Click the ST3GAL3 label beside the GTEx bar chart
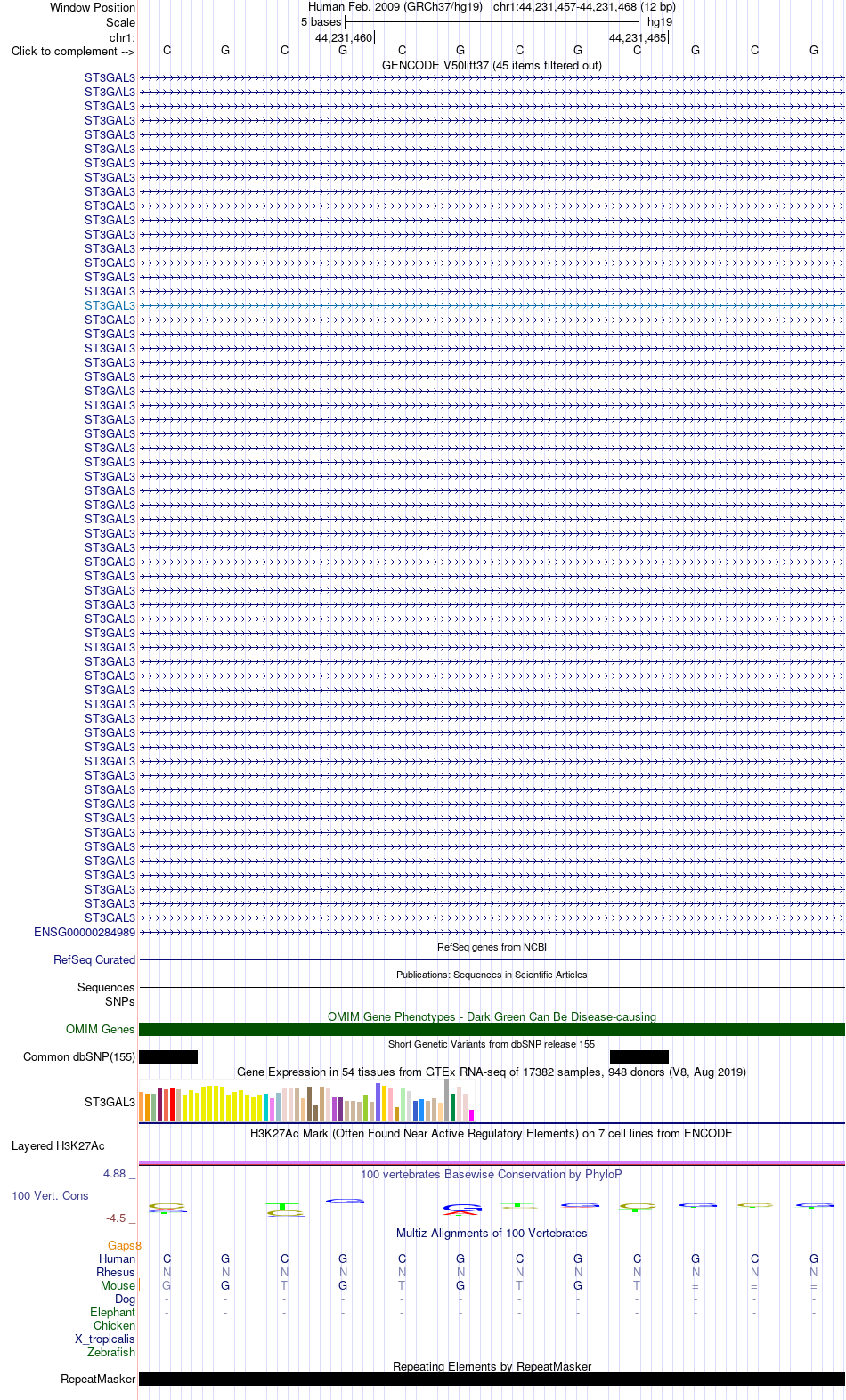 (110, 1102)
